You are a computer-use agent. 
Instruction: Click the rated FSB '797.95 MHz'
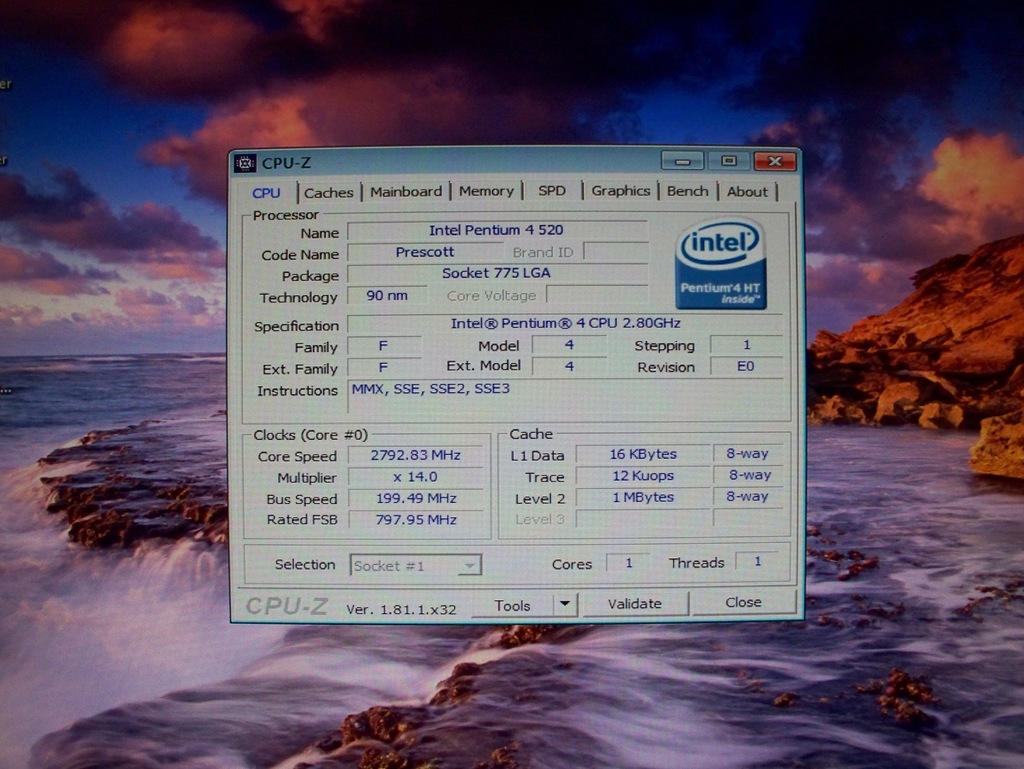[x=416, y=520]
